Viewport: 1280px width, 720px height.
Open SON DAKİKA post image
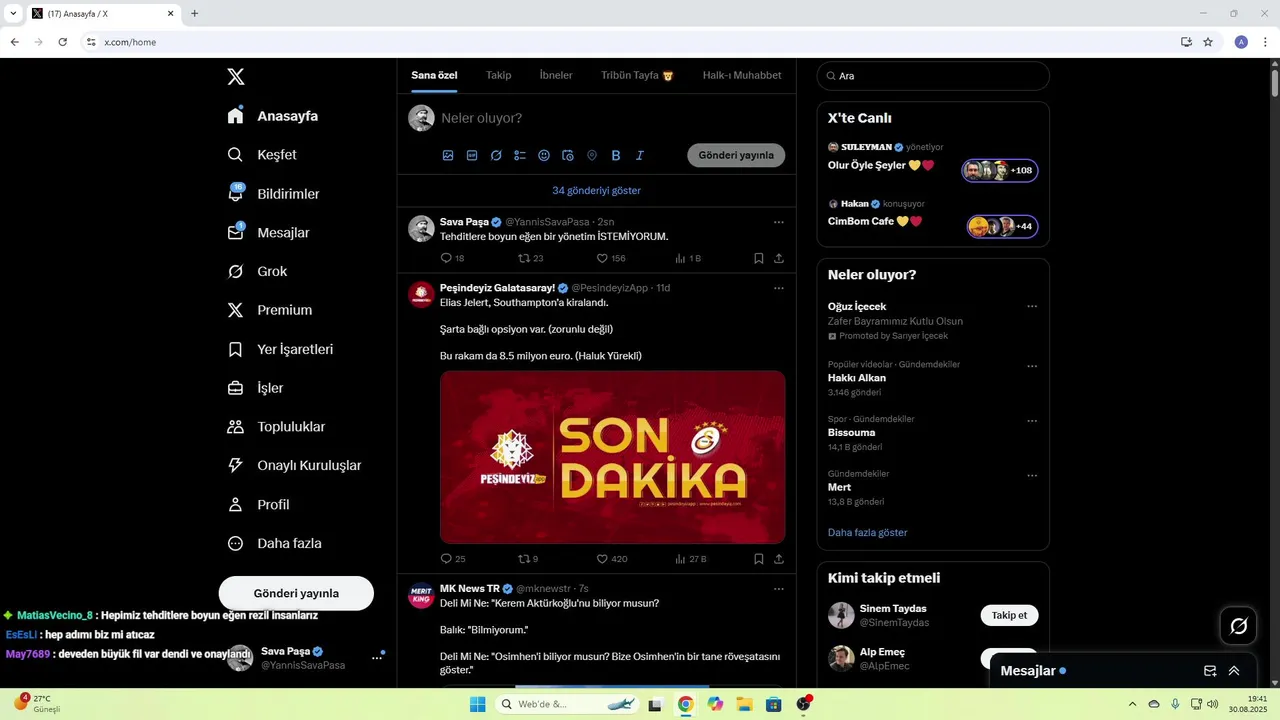click(612, 457)
